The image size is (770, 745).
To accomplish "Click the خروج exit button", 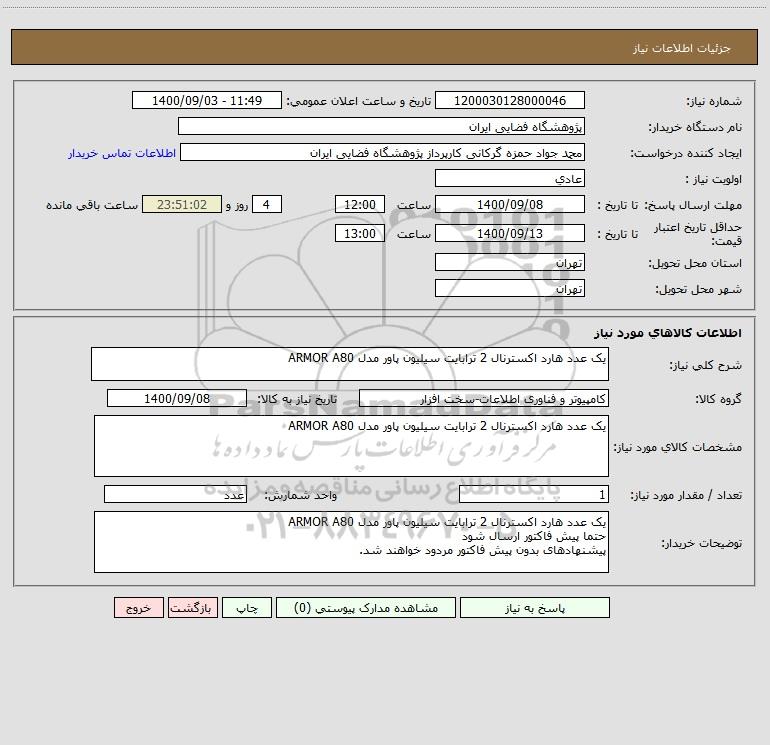I will tap(138, 607).
